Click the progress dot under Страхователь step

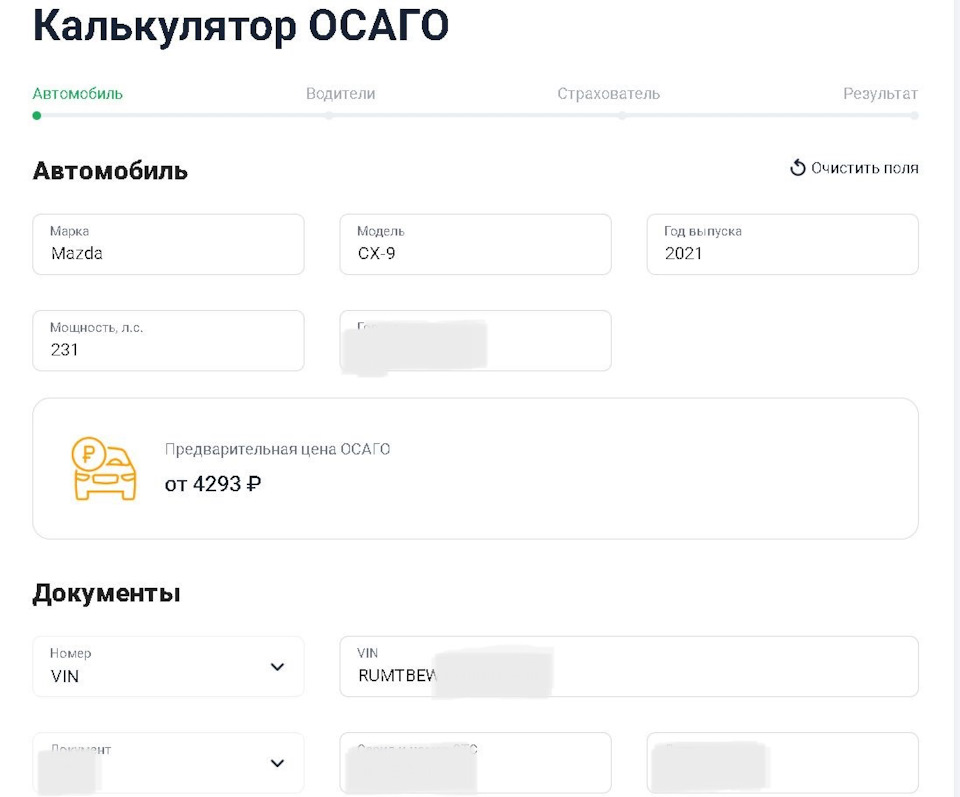[x=622, y=116]
